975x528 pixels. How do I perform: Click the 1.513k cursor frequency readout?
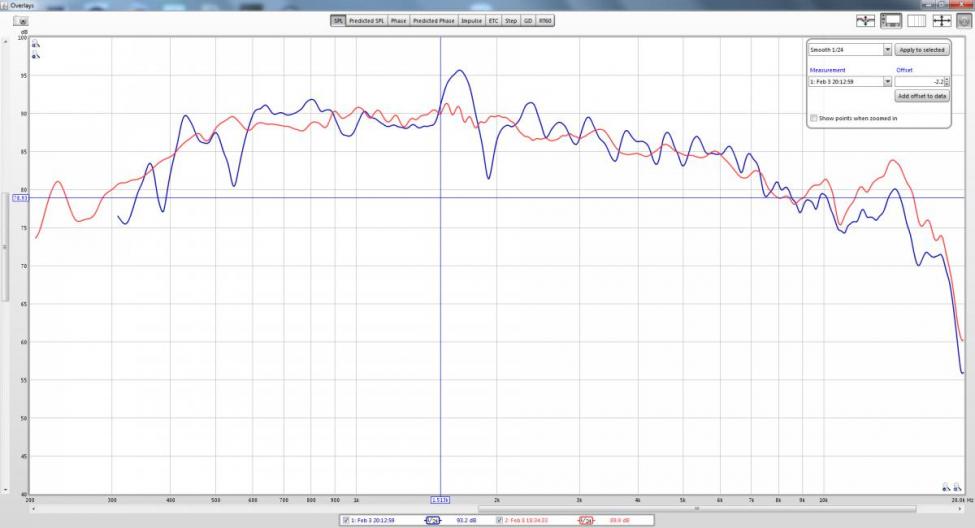[440, 500]
